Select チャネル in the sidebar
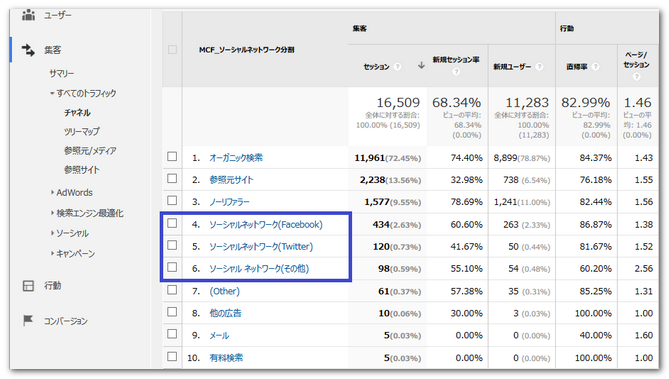669x379 pixels. (77, 113)
